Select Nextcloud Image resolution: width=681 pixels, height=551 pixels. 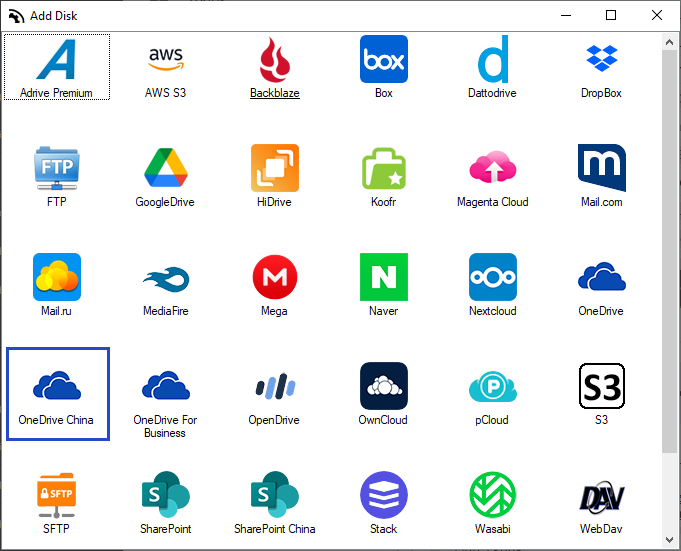(493, 277)
